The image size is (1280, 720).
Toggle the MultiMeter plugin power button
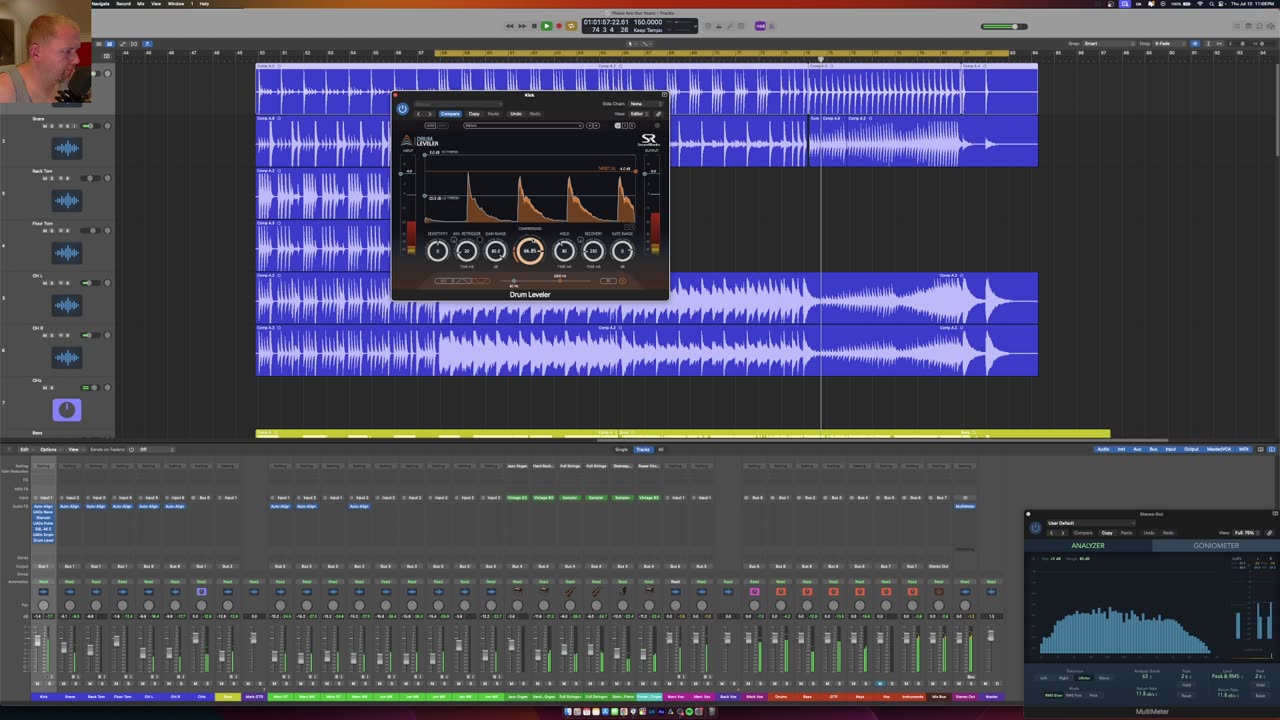pyautogui.click(x=1035, y=528)
